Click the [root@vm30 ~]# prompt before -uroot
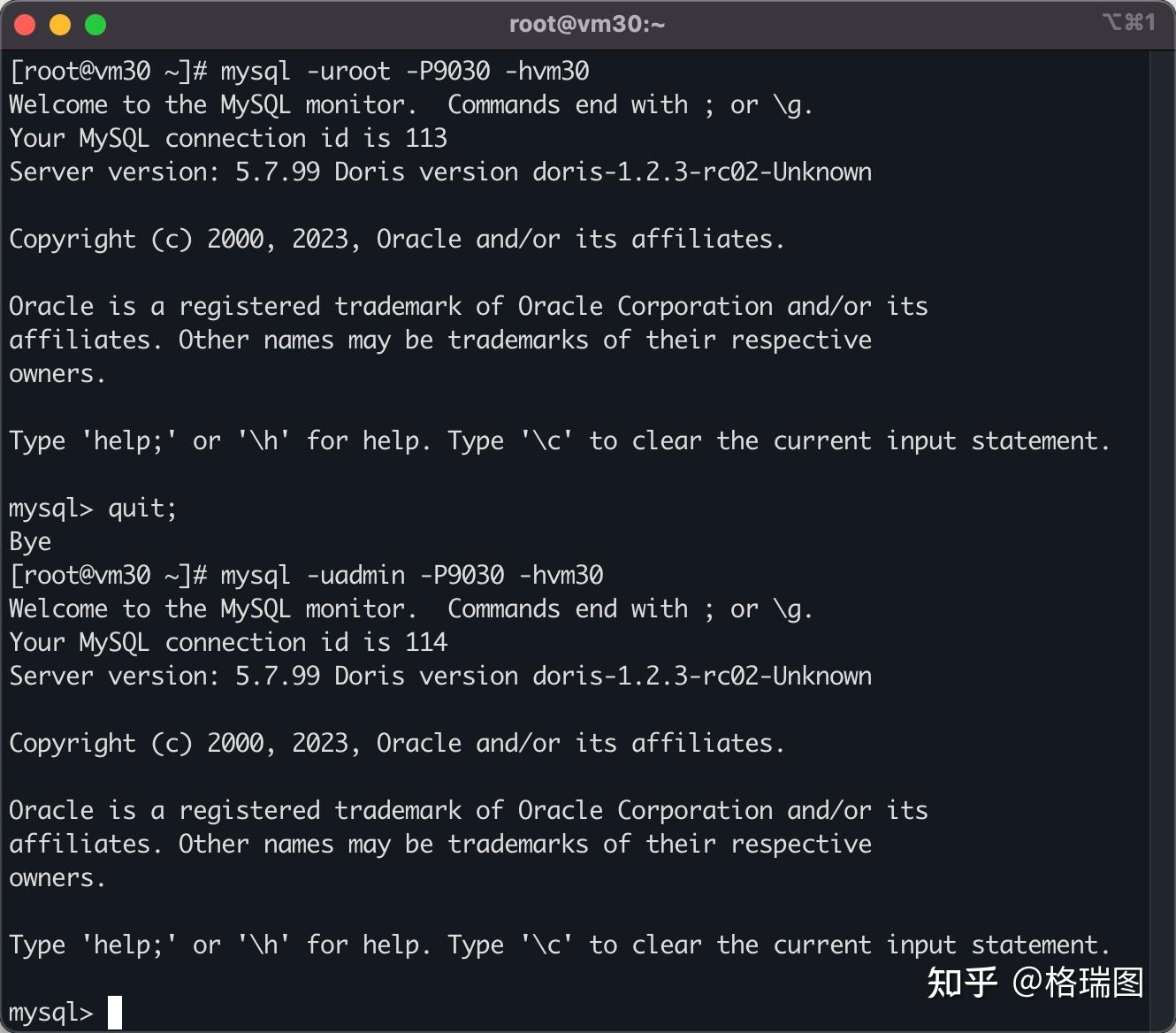1176x1033 pixels. click(x=108, y=71)
